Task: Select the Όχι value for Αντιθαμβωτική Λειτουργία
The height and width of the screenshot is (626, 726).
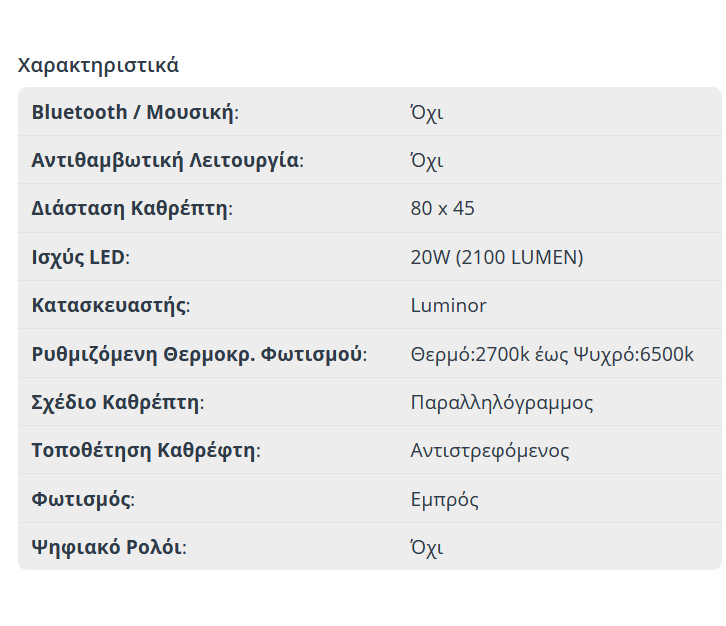Action: point(427,160)
